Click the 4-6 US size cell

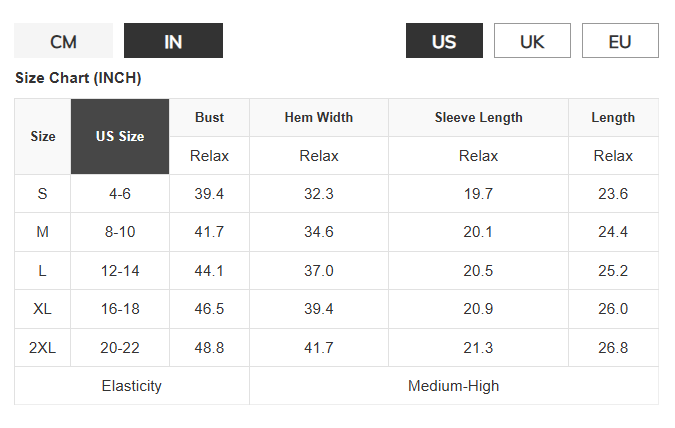coord(120,194)
